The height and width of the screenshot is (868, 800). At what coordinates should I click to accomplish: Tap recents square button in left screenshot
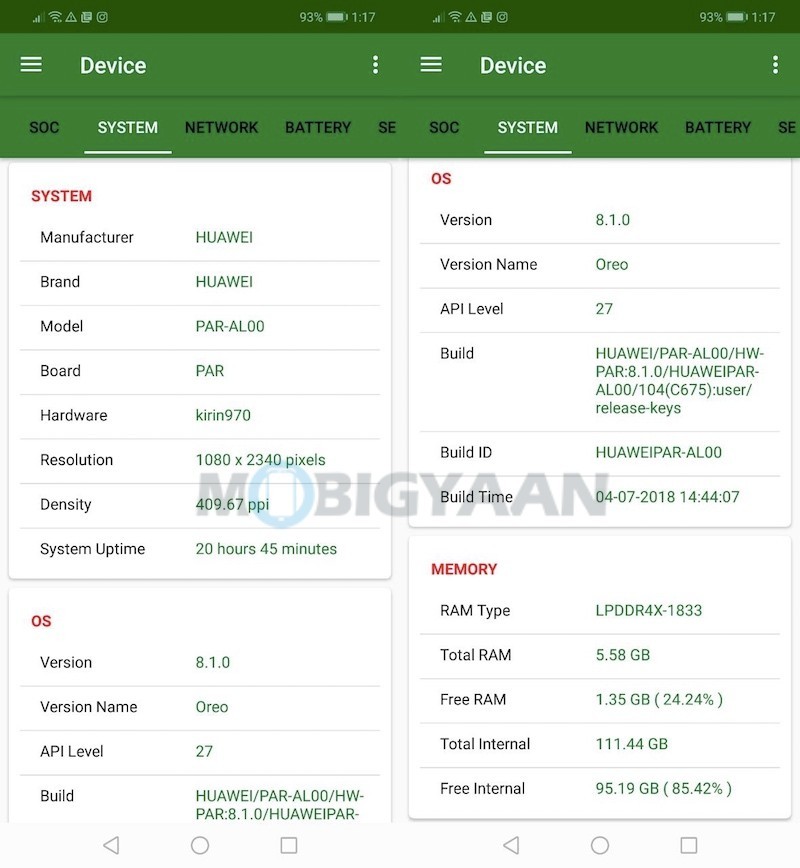(288, 845)
